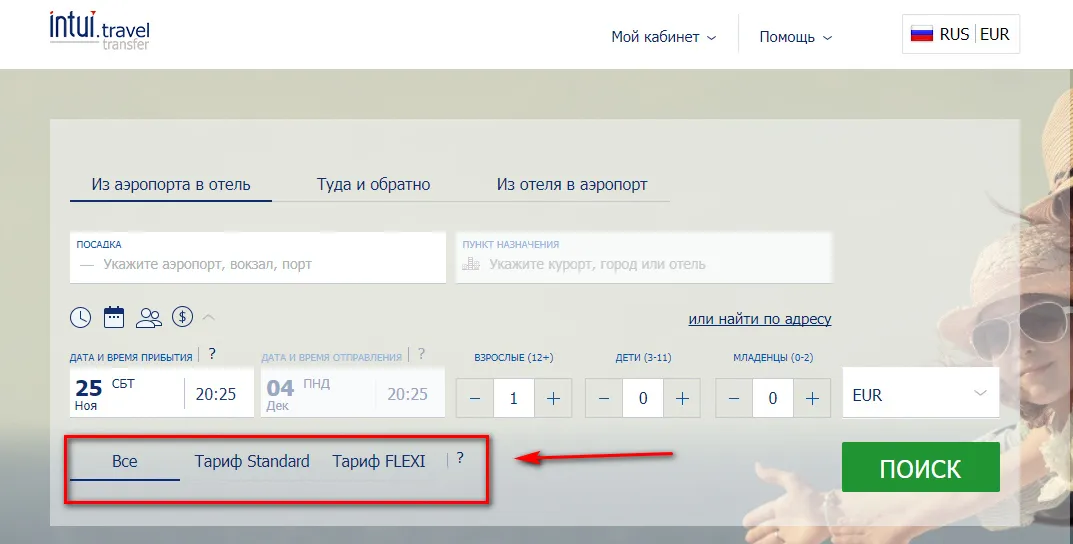Decrease the Взрослые count with minus
Screen dimensions: 1073x544
pos(475,398)
